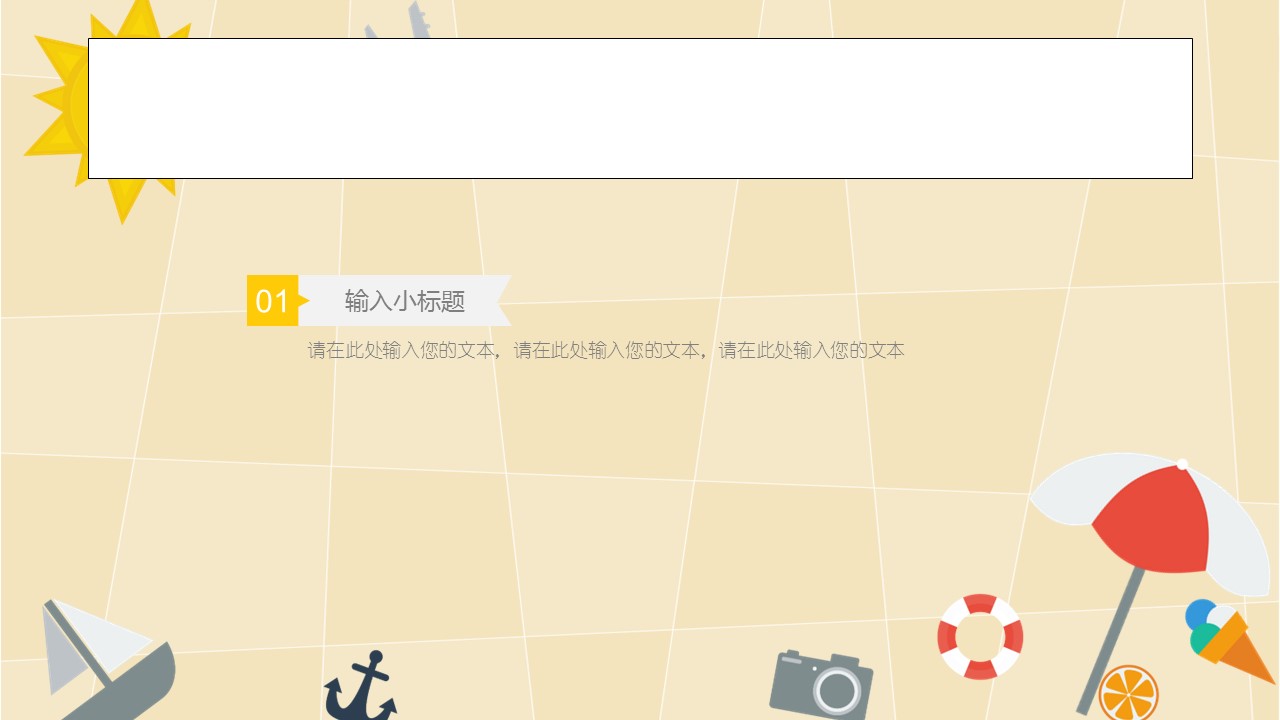Click the orange slice graphic

coord(1128,693)
